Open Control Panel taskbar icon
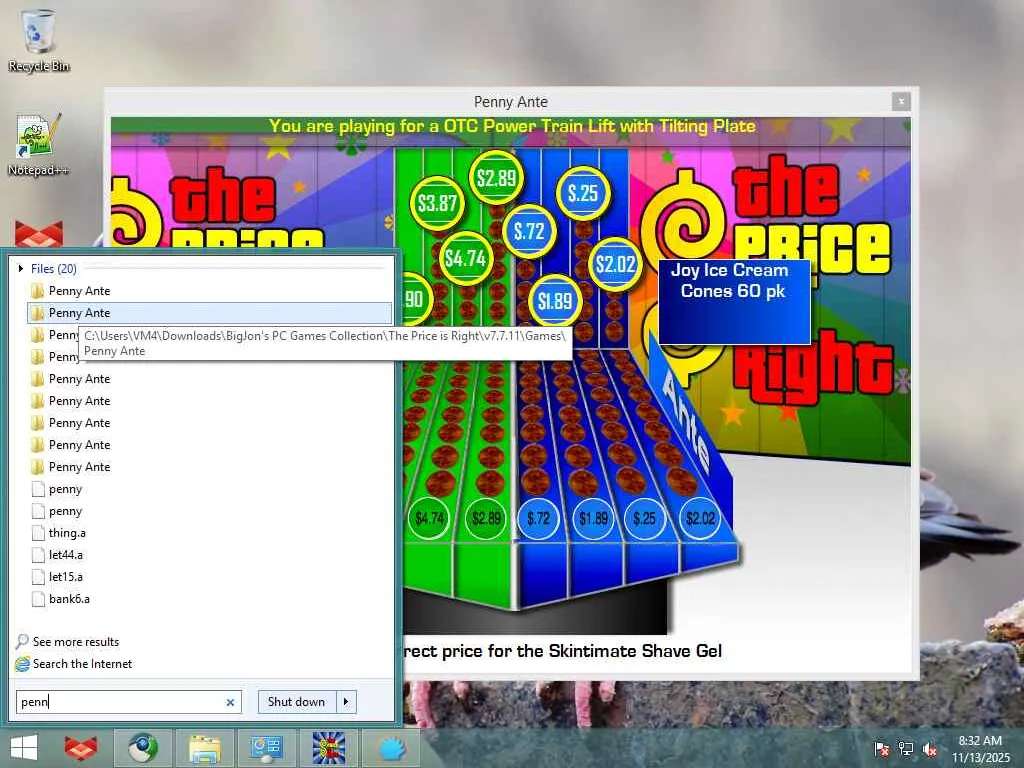Viewport: 1024px width, 768px height. [266, 748]
